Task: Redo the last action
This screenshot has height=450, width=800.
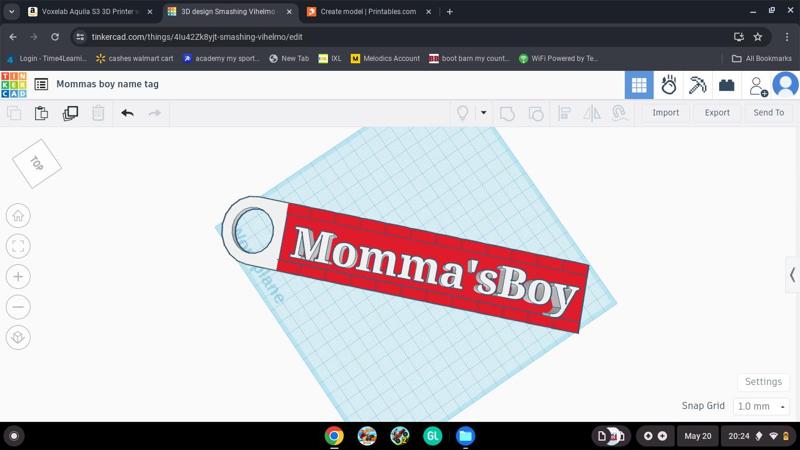Action: [x=155, y=113]
